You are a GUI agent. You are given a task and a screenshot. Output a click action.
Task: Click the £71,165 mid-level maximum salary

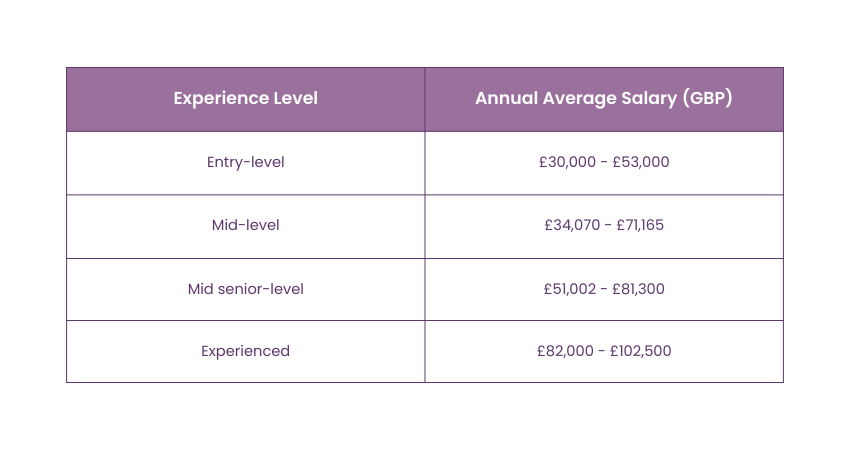(639, 225)
